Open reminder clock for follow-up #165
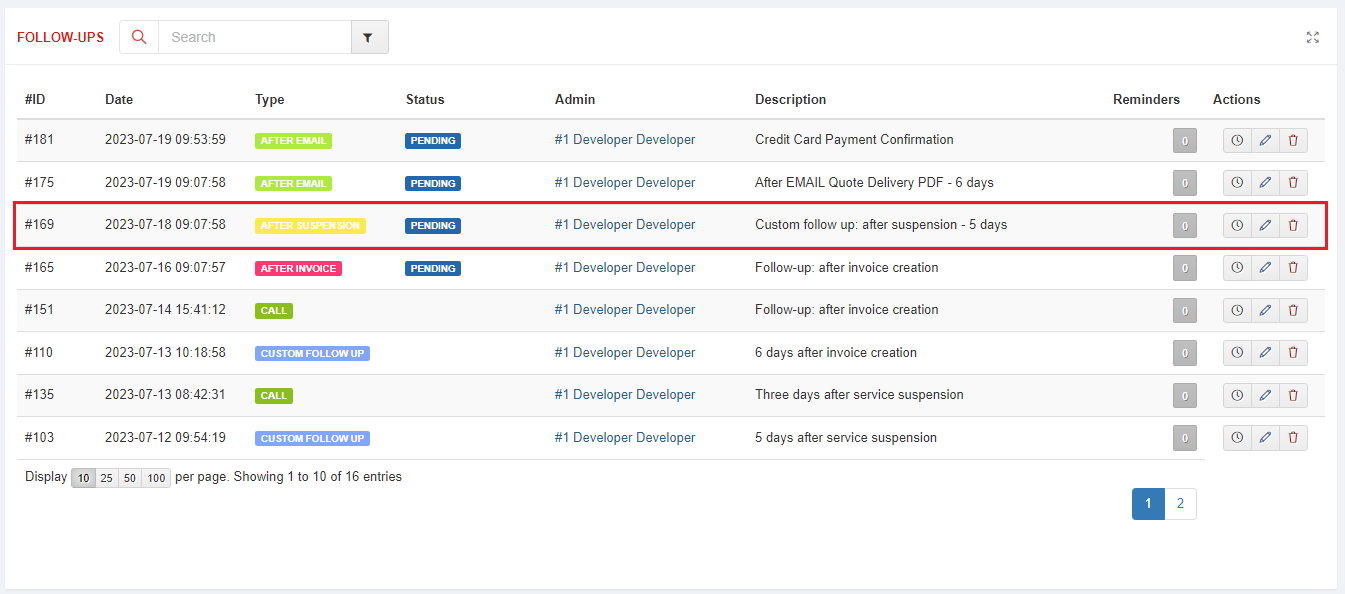 coord(1237,268)
